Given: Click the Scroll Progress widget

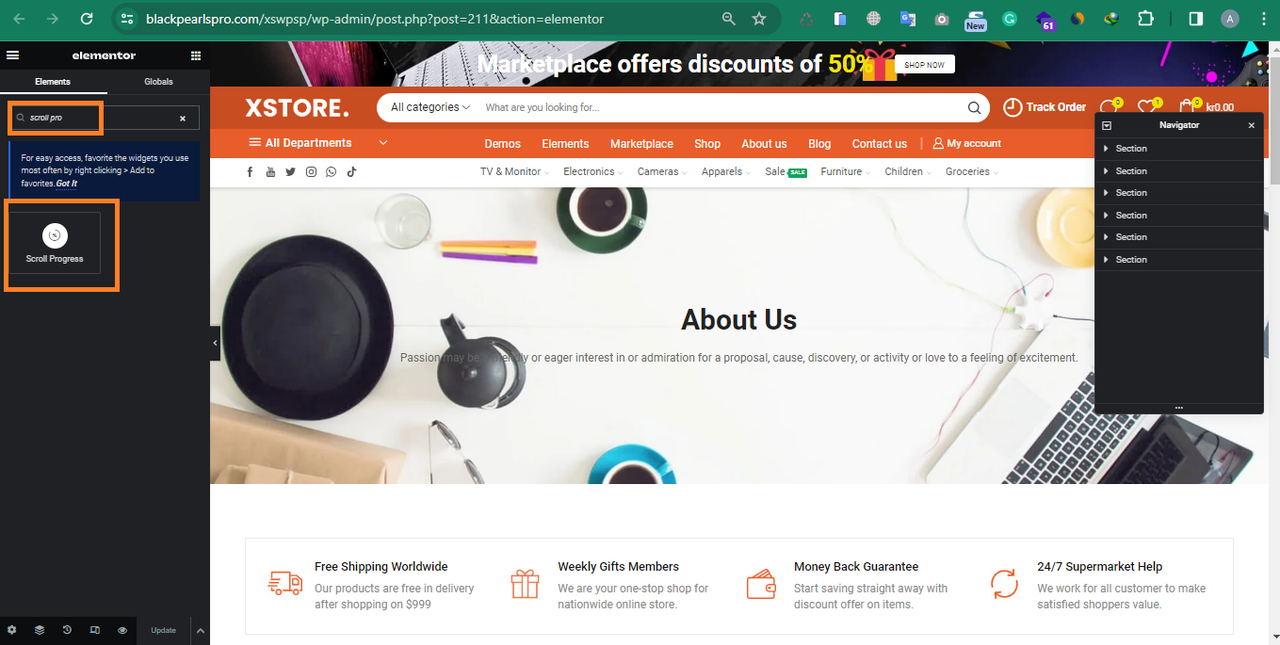Looking at the screenshot, I should [x=55, y=241].
